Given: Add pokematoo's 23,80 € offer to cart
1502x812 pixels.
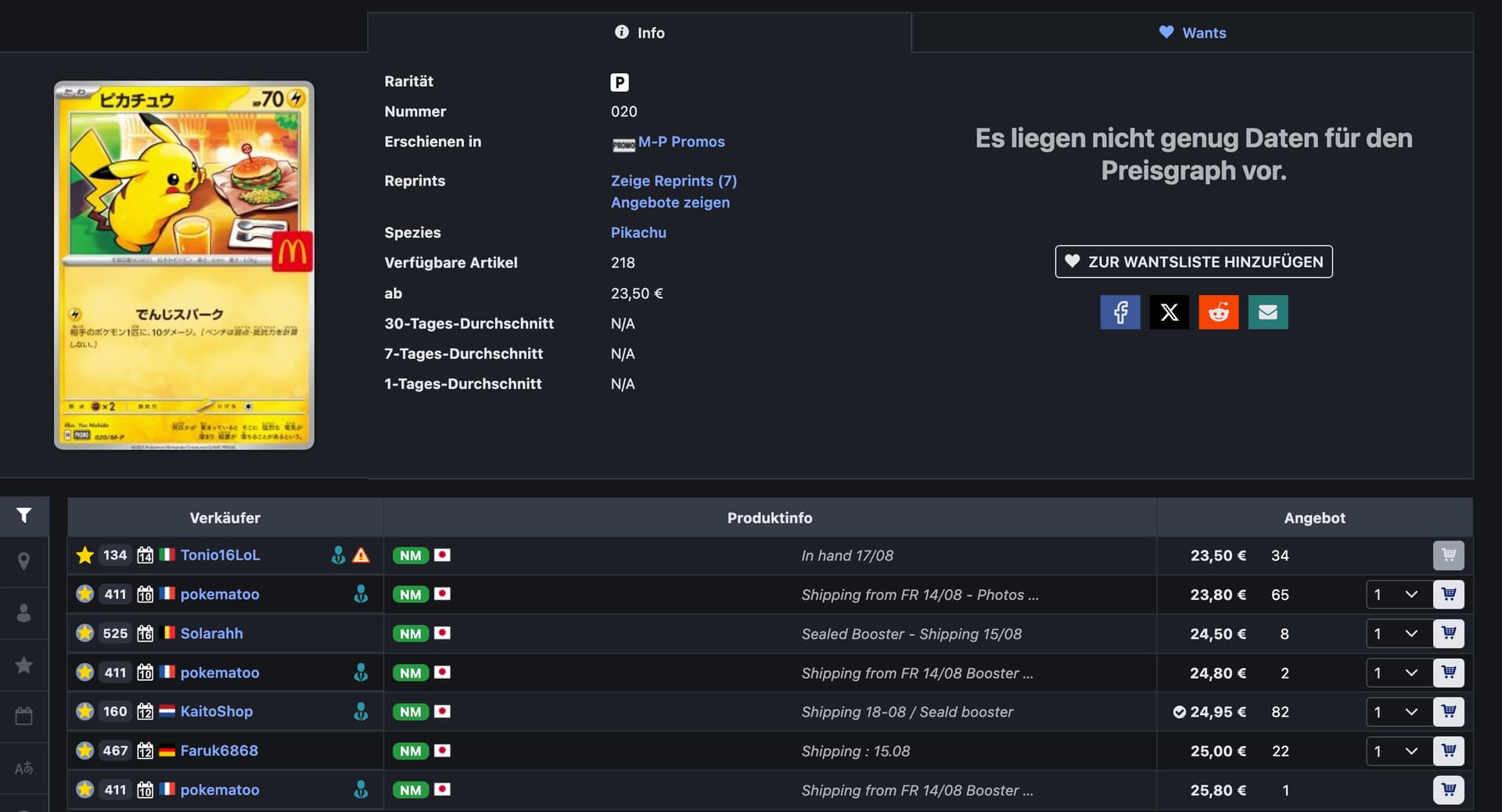Looking at the screenshot, I should coord(1449,595).
